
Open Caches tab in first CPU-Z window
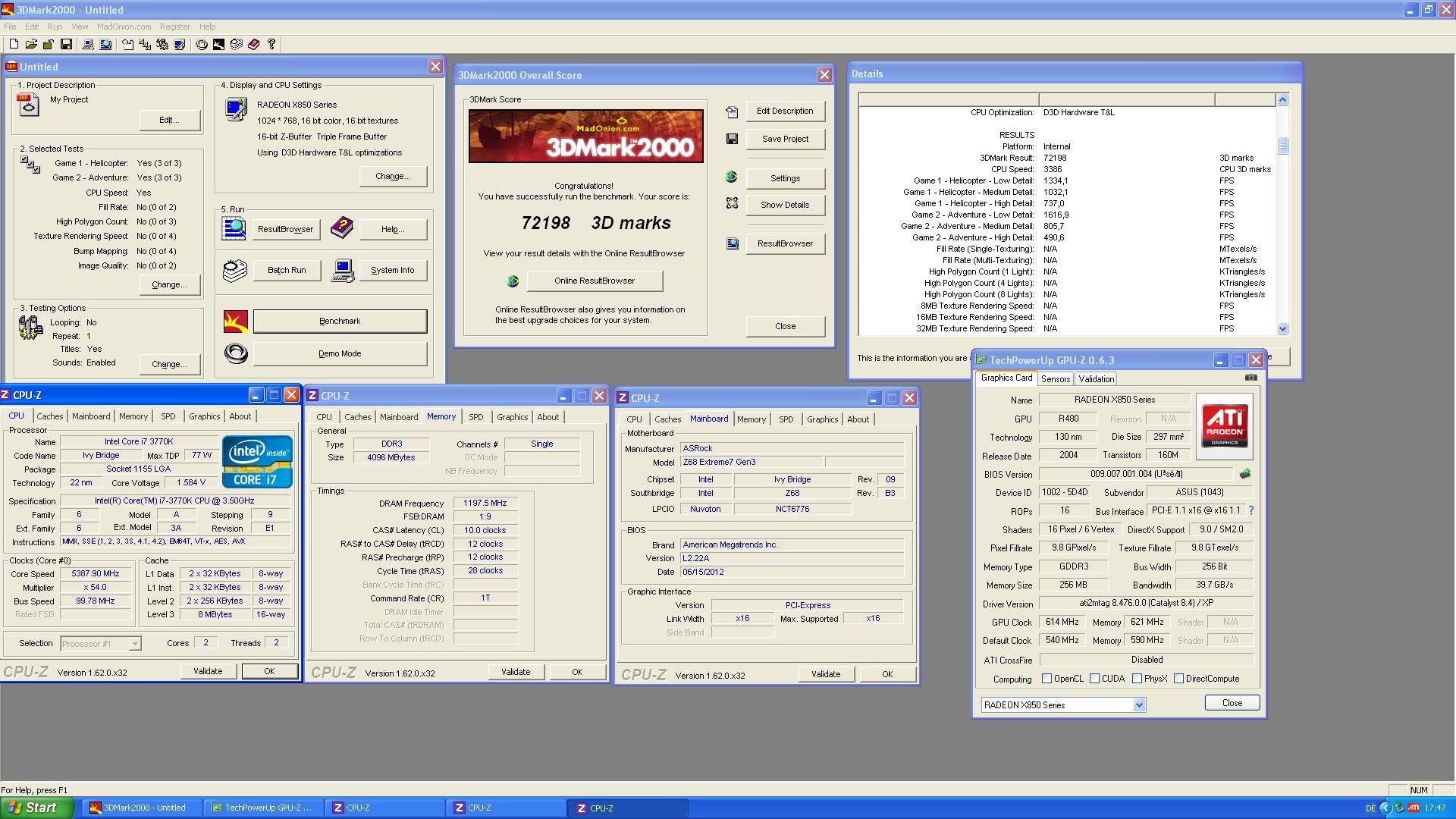click(x=50, y=416)
